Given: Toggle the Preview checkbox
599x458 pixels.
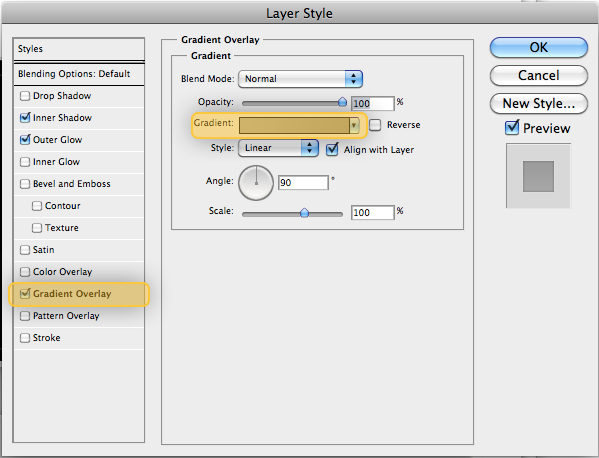Looking at the screenshot, I should (x=512, y=128).
